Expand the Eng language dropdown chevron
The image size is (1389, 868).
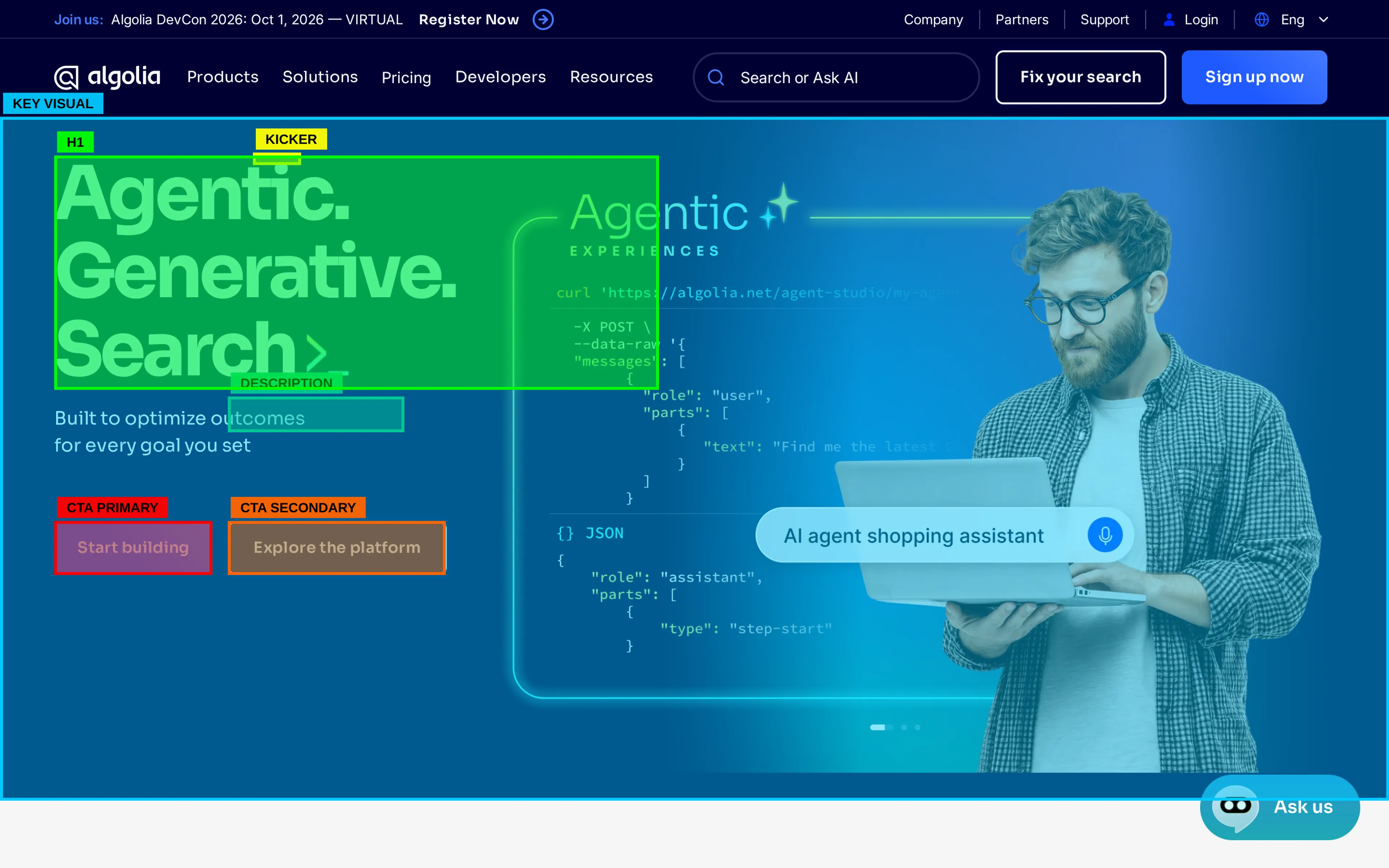tap(1324, 20)
